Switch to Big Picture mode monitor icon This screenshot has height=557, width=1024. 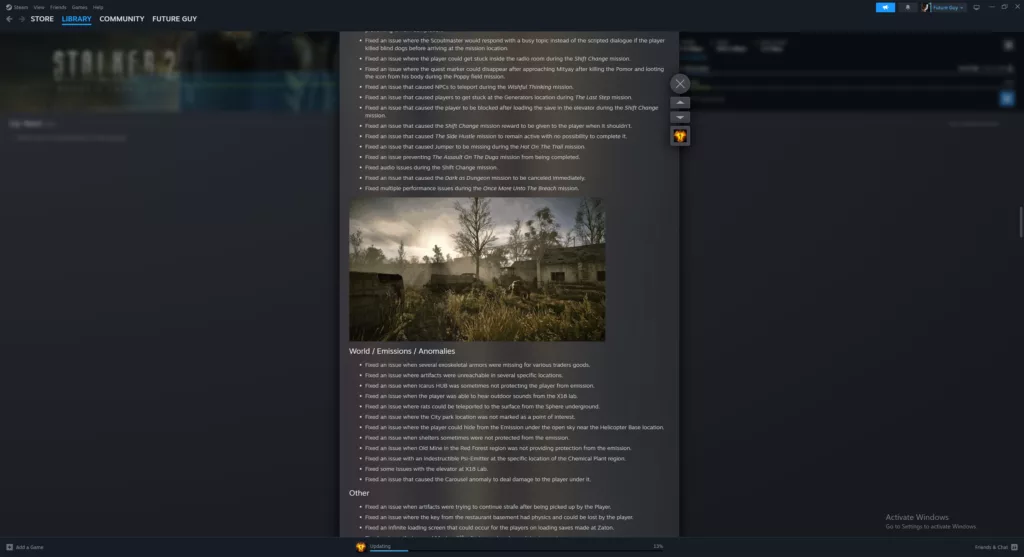pos(976,7)
